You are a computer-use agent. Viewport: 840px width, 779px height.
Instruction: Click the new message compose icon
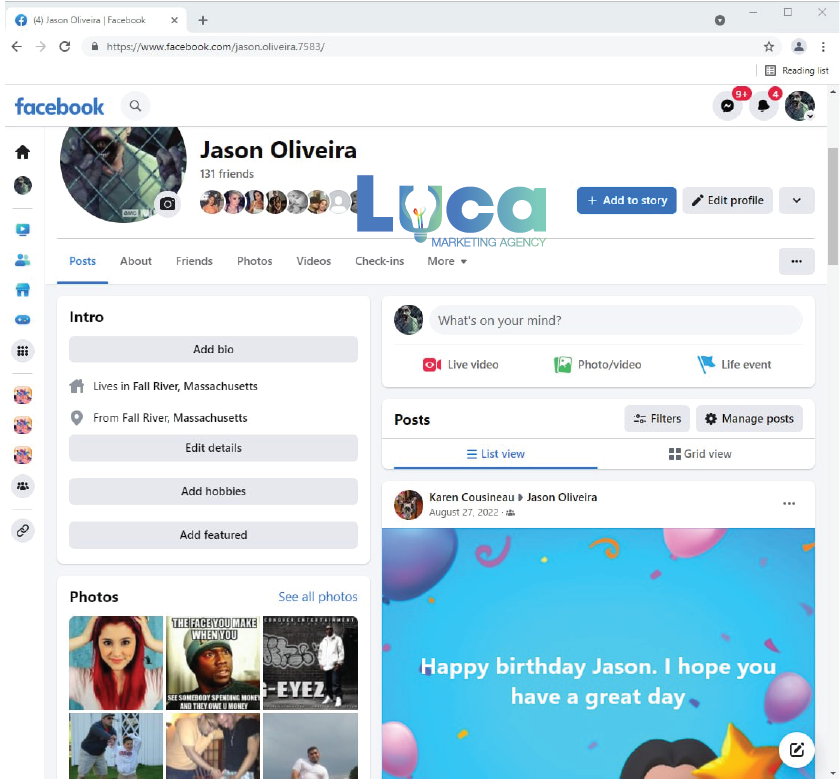tap(797, 750)
